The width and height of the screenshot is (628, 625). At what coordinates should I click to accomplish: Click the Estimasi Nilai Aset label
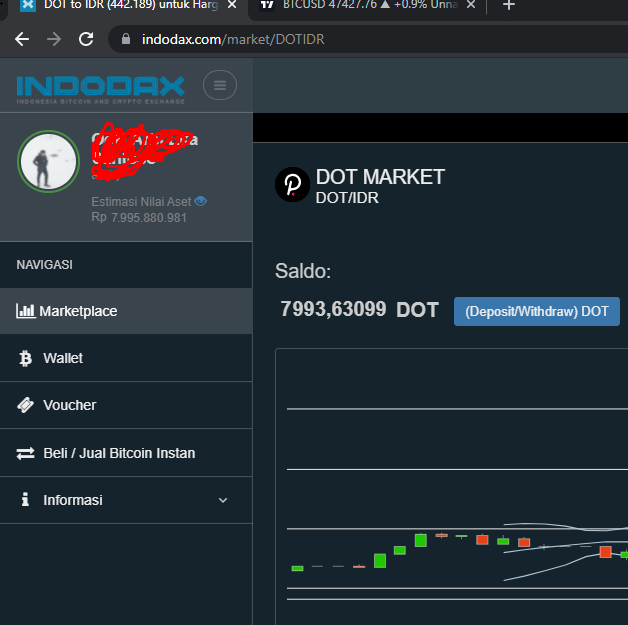point(141,201)
